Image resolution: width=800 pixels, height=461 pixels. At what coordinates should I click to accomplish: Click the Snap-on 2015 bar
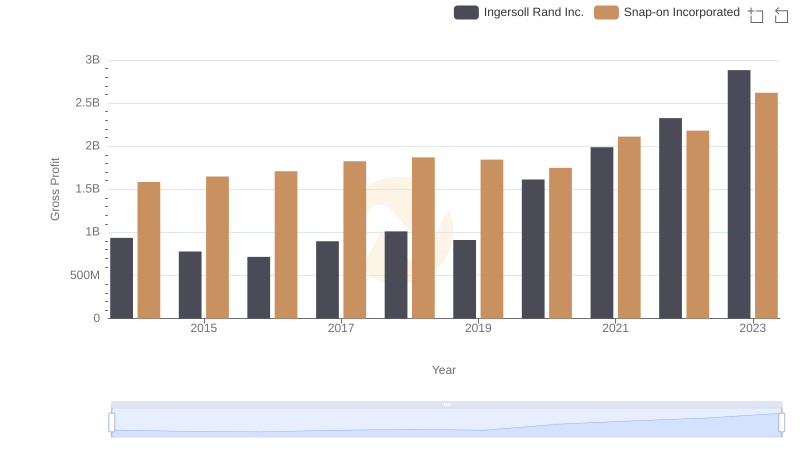[x=217, y=247]
